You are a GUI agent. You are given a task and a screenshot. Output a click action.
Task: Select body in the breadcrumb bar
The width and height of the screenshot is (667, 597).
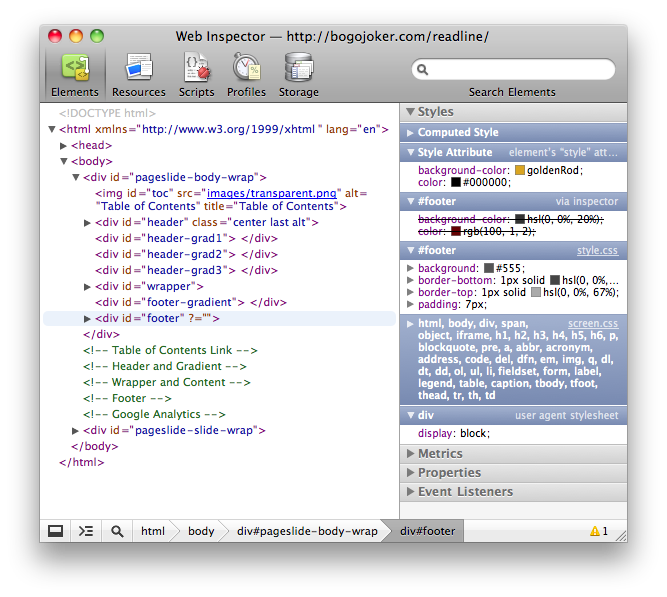pos(201,531)
